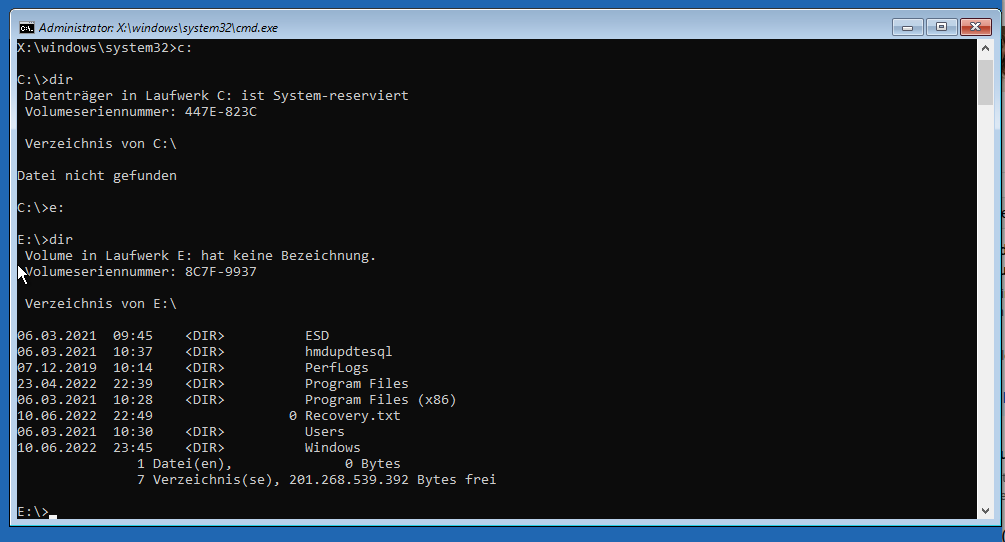Click the window title bar text
The width and height of the screenshot is (1005, 542).
(158, 28)
